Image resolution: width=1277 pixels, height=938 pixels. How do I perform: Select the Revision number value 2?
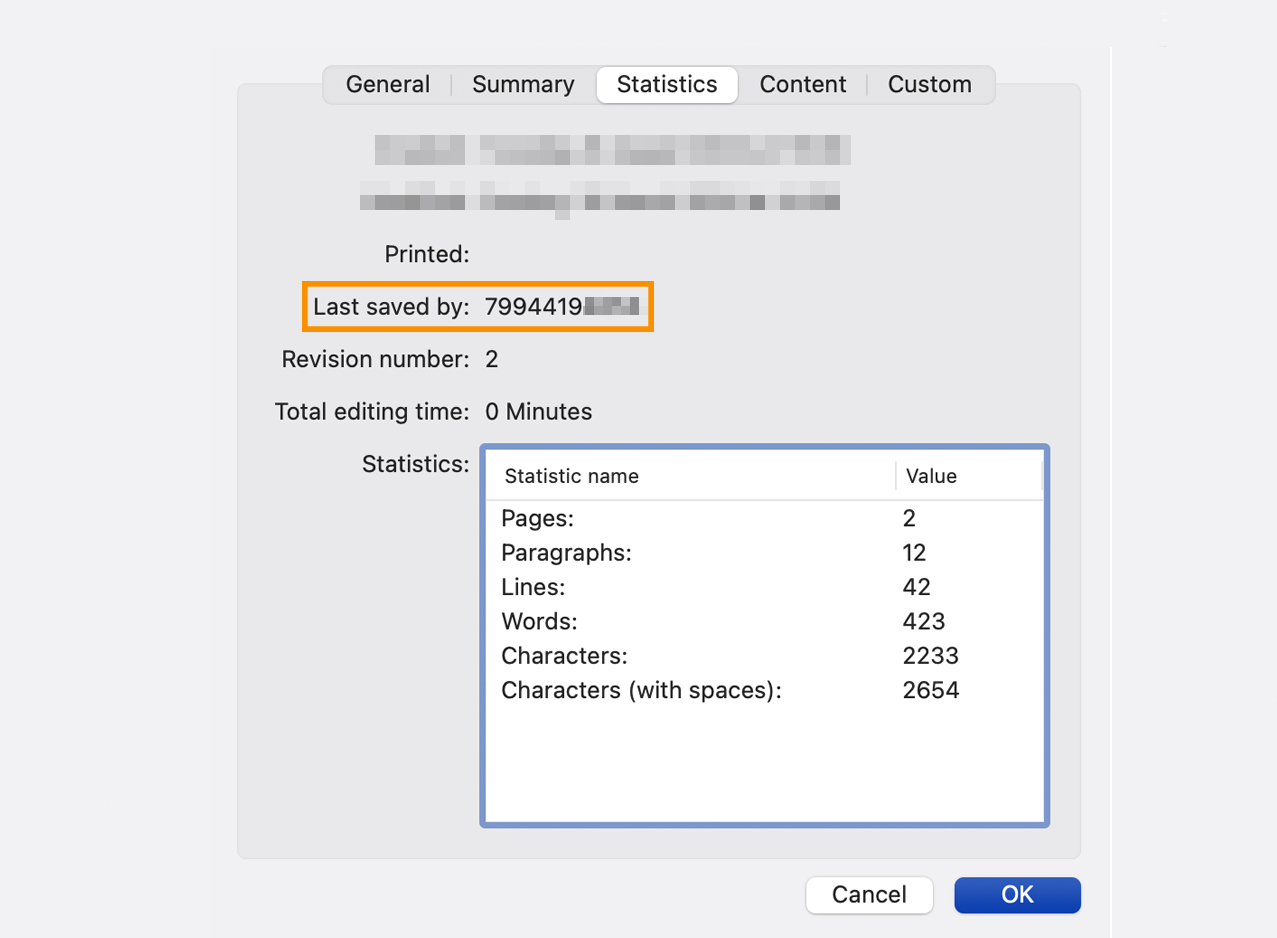tap(491, 359)
